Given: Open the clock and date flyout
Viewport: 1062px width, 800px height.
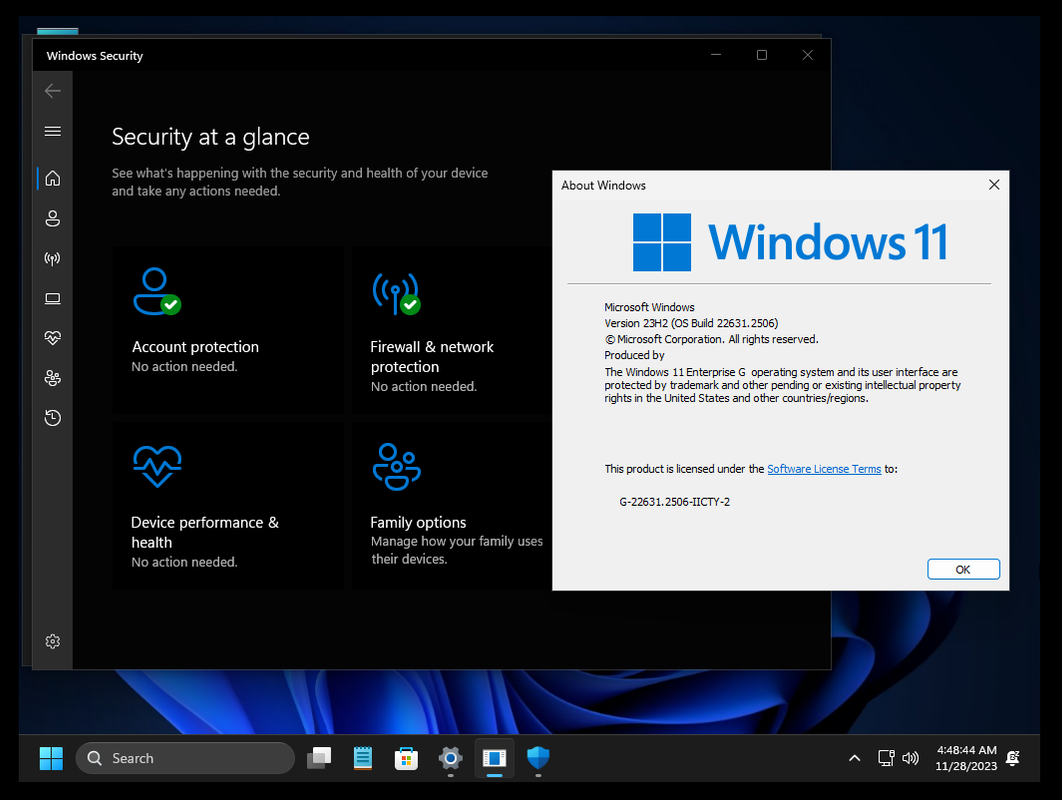Looking at the screenshot, I should [x=966, y=758].
